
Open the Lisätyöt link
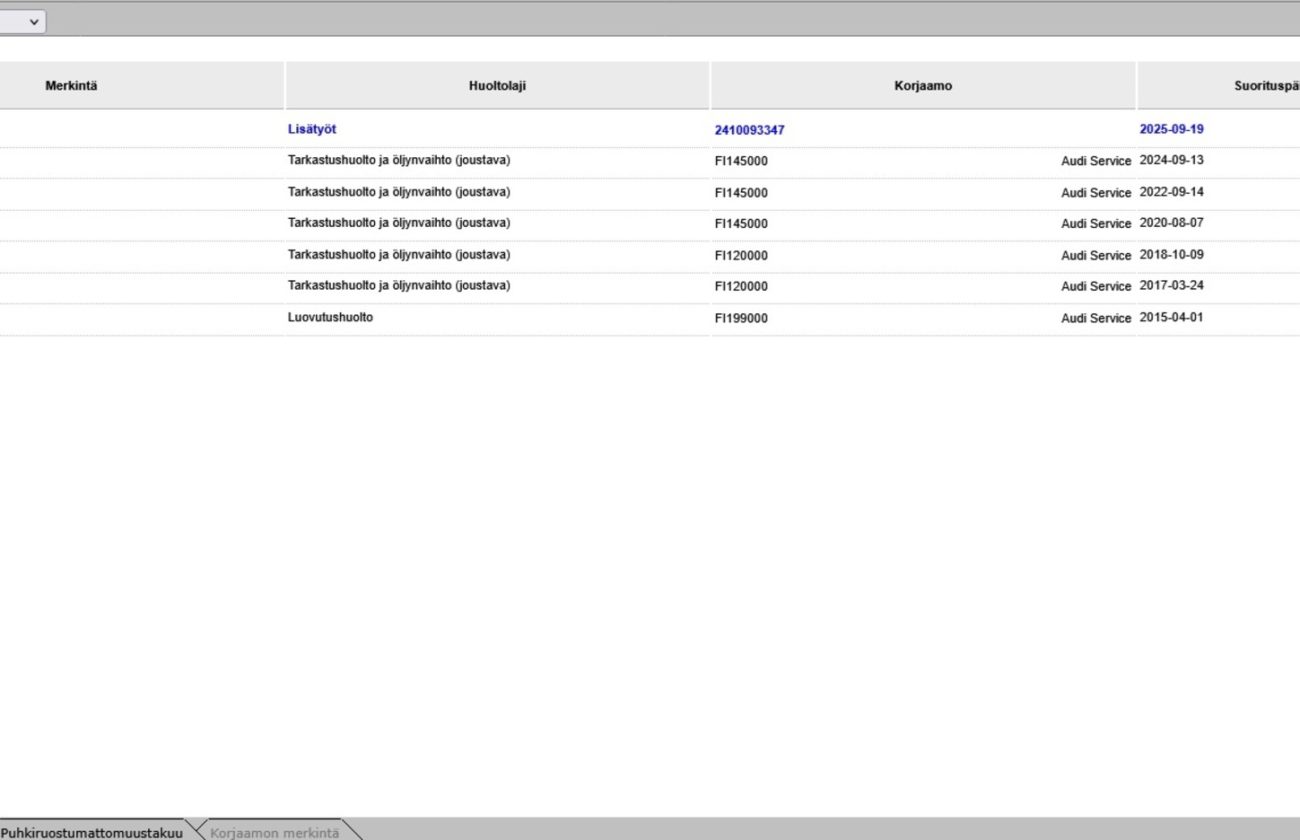pos(312,129)
